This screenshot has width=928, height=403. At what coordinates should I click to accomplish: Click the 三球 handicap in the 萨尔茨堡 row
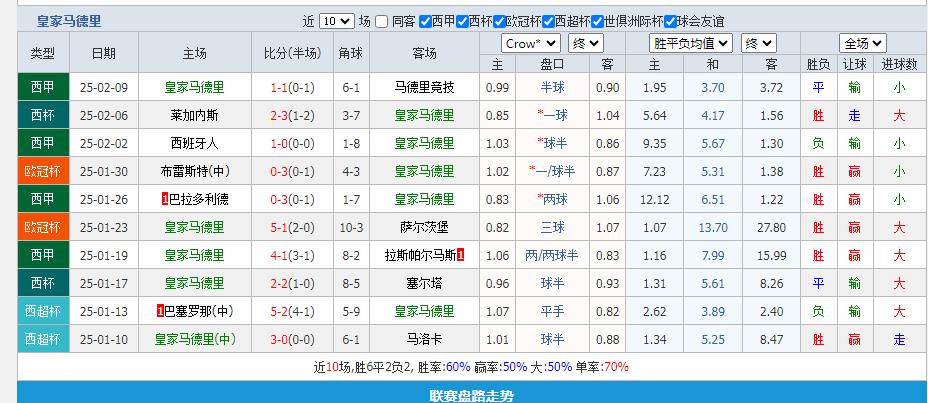tap(552, 227)
